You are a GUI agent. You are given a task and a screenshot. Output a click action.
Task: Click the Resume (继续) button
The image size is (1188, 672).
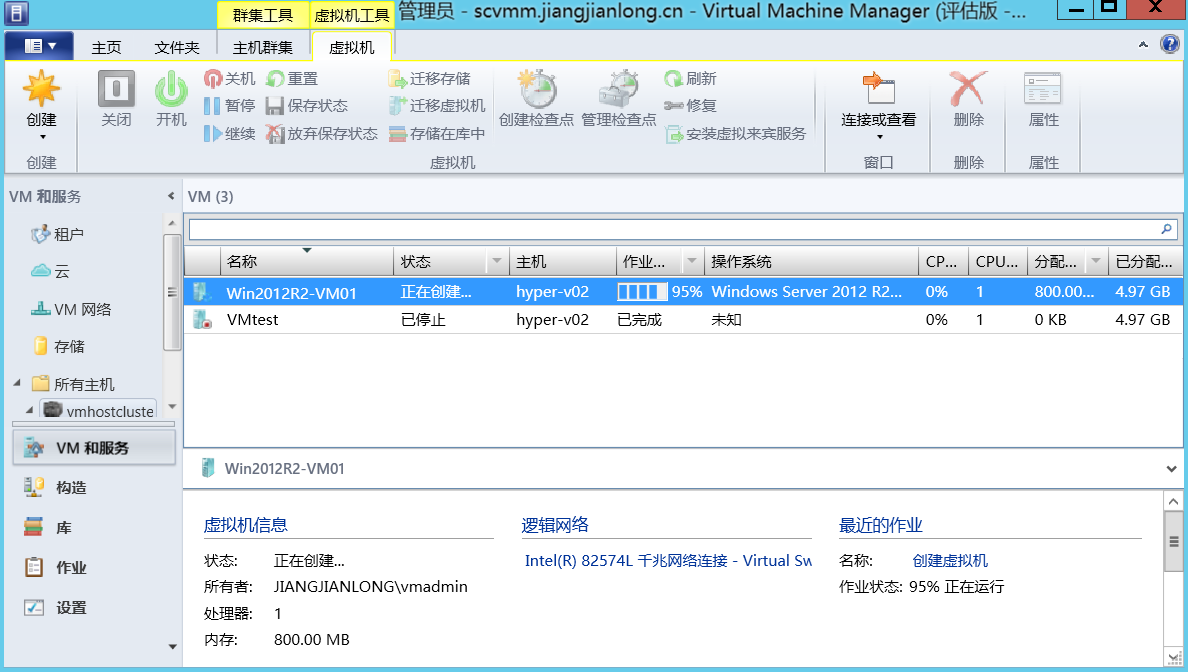(230, 134)
